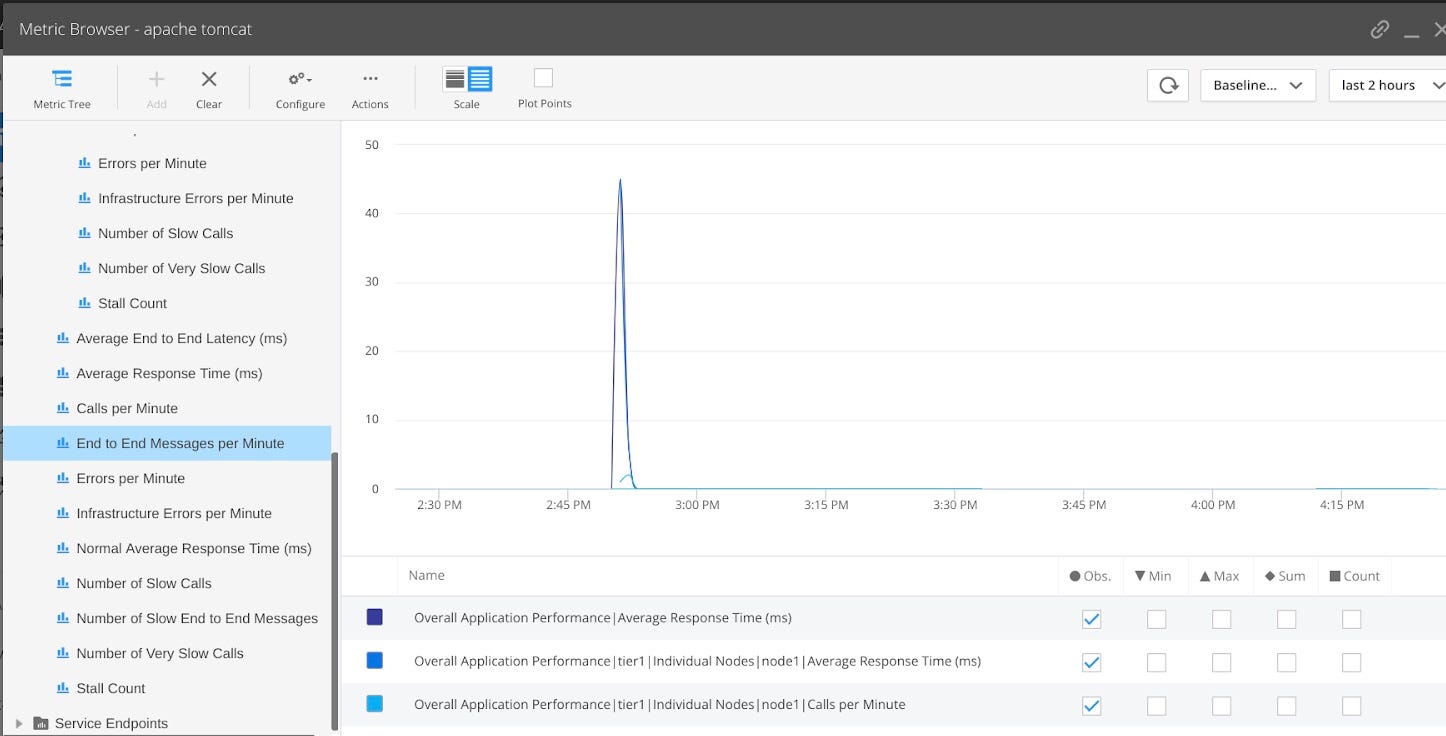Select Average End to End Latency (ms)

[x=181, y=338]
